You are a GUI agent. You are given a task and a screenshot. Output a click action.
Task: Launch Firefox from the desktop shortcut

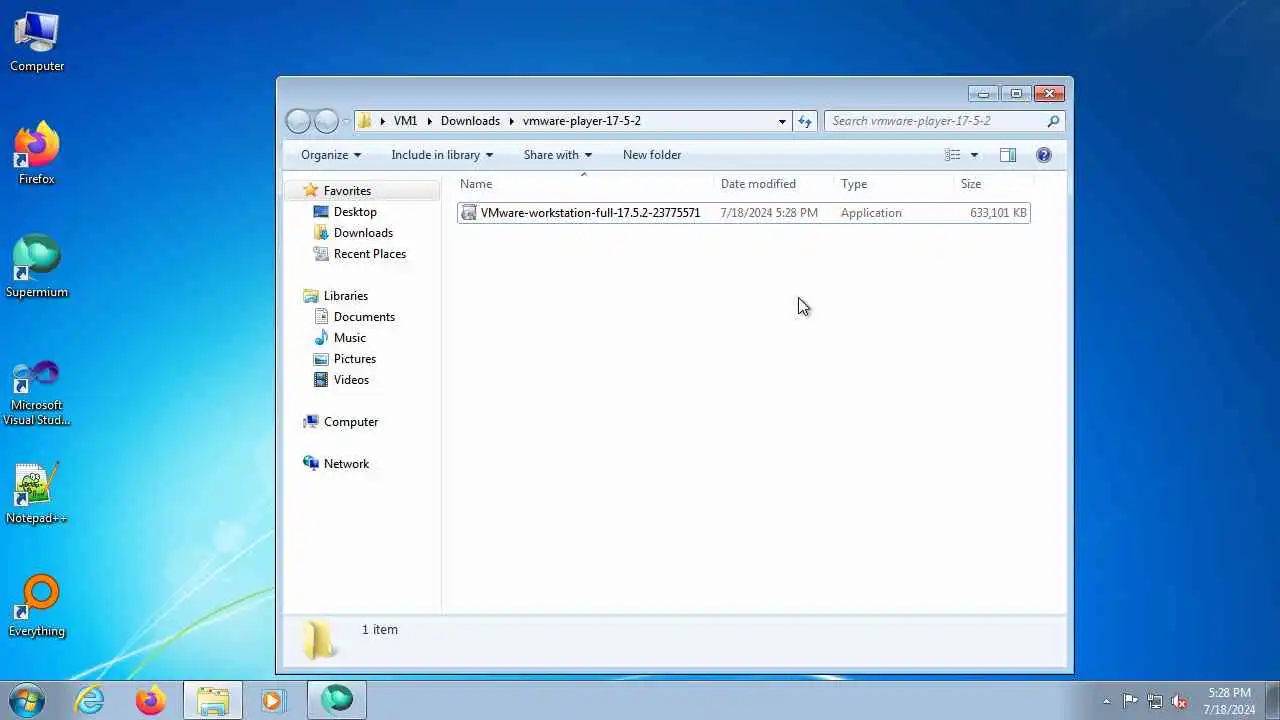[37, 154]
